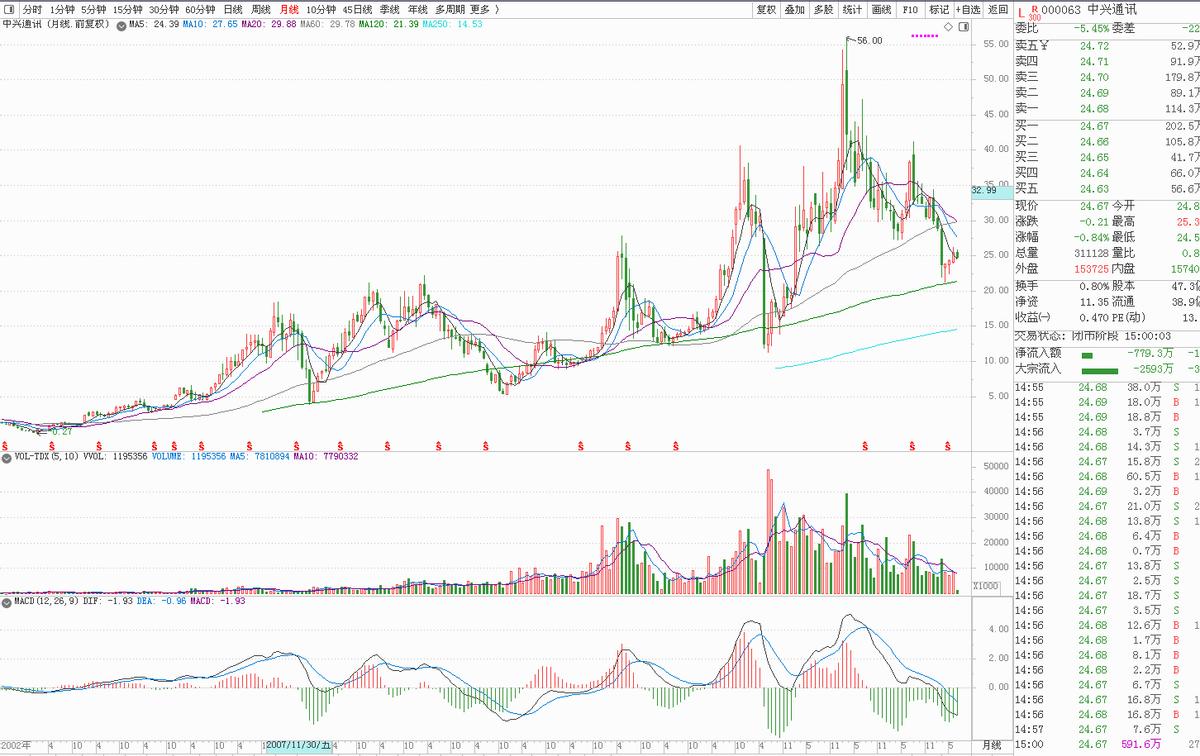
Task: Toggle the left sidebar panel icon
Action: click(x=9, y=9)
